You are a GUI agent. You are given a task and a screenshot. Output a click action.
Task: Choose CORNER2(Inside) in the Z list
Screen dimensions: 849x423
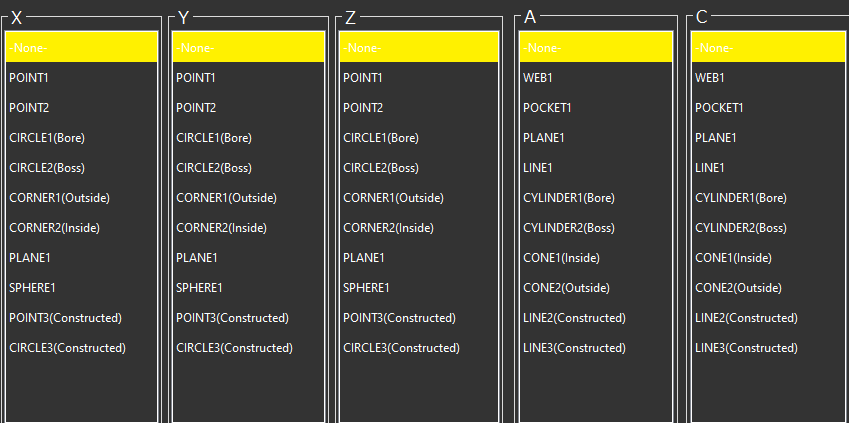coord(388,228)
